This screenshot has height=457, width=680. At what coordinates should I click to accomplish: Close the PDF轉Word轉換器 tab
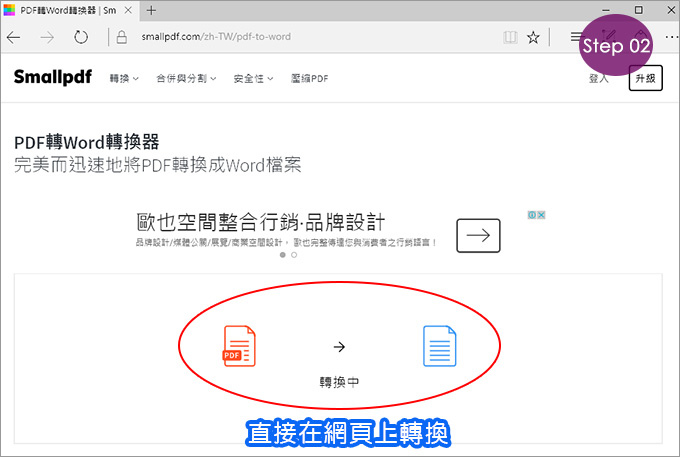coord(128,10)
